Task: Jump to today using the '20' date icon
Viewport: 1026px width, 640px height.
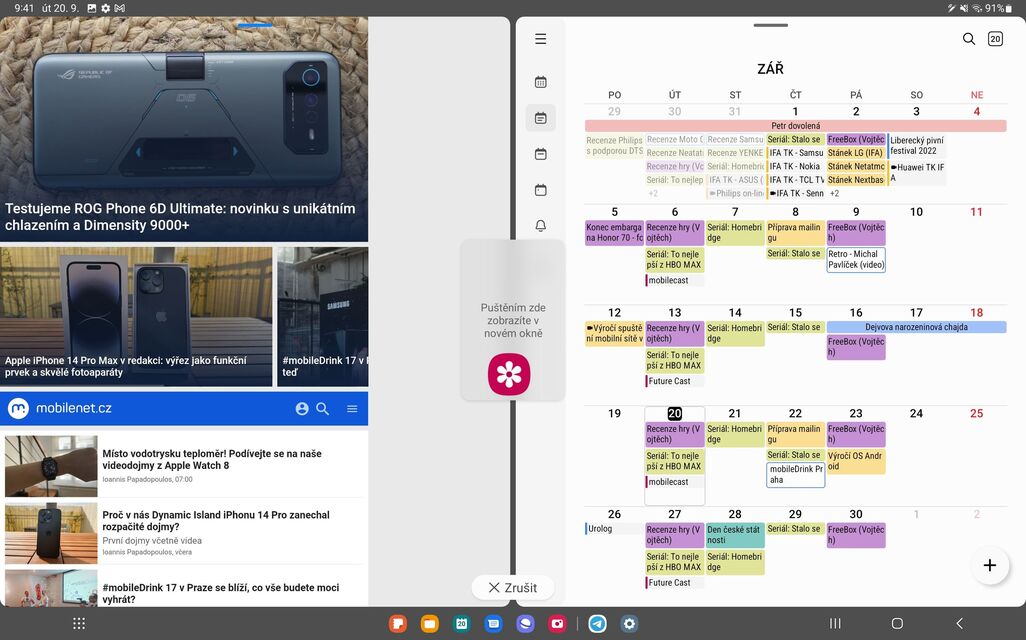Action: [x=995, y=38]
